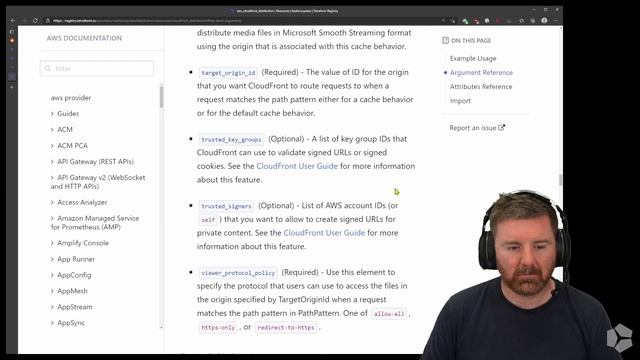The image size is (640, 360).
Task: Jump to the Import section
Action: (x=460, y=101)
